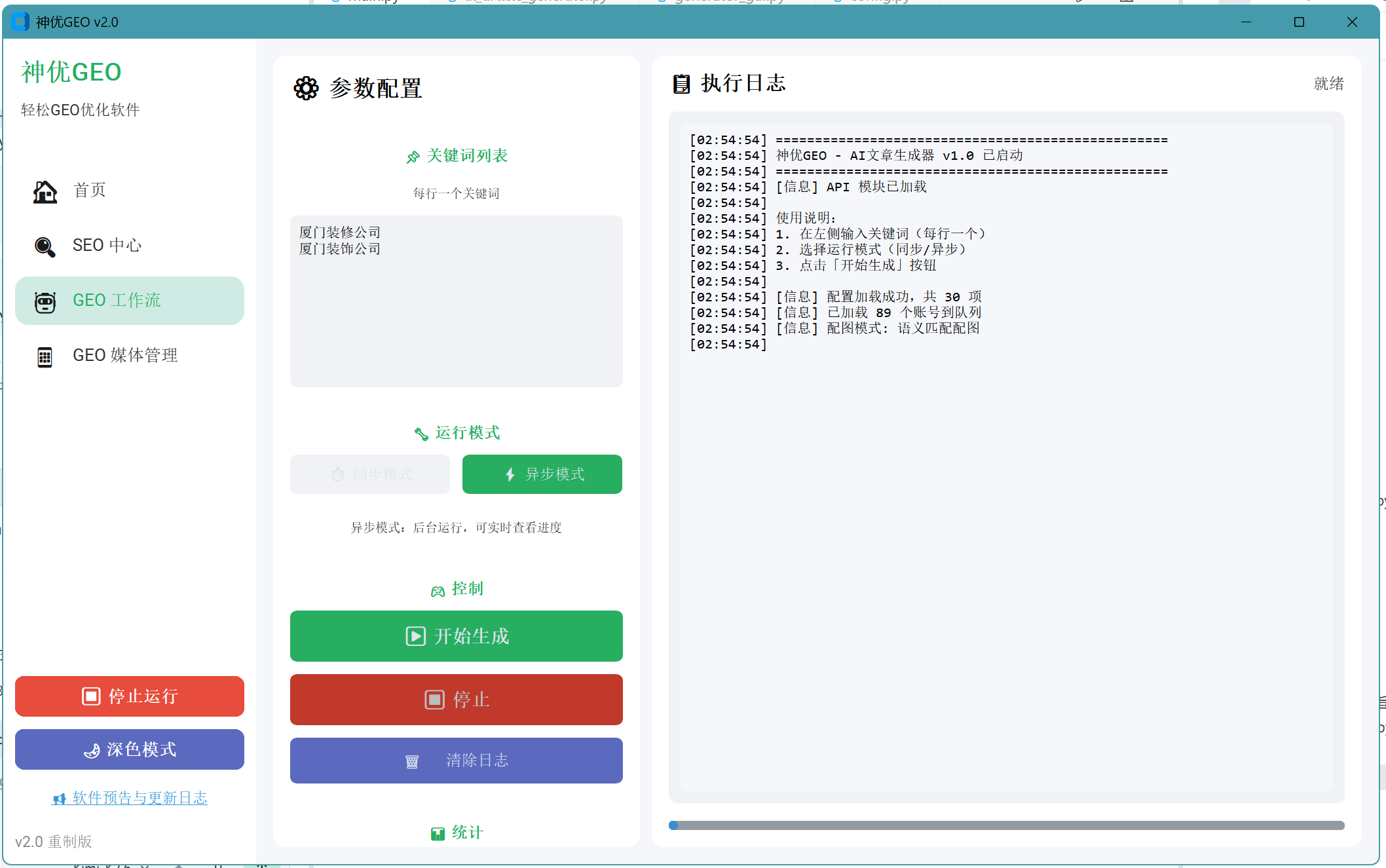The image size is (1386, 868).
Task: Click the calculator icon for GEO 媒体管理
Action: point(45,357)
